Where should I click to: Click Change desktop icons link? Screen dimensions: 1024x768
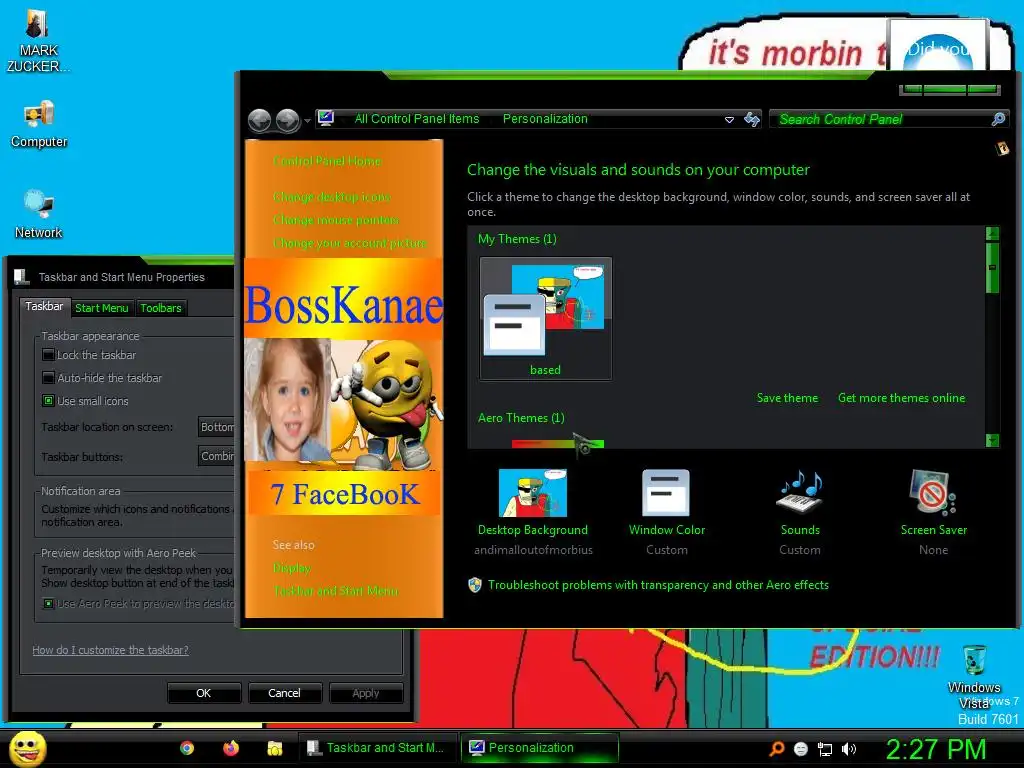(332, 197)
